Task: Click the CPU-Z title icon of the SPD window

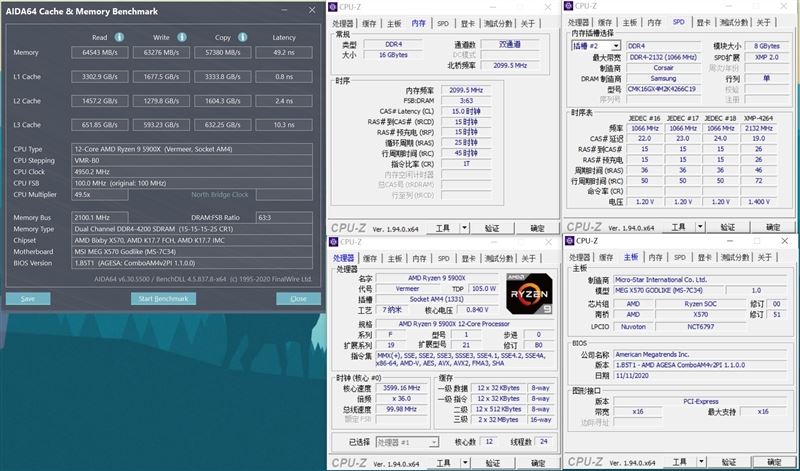Action: (x=568, y=6)
